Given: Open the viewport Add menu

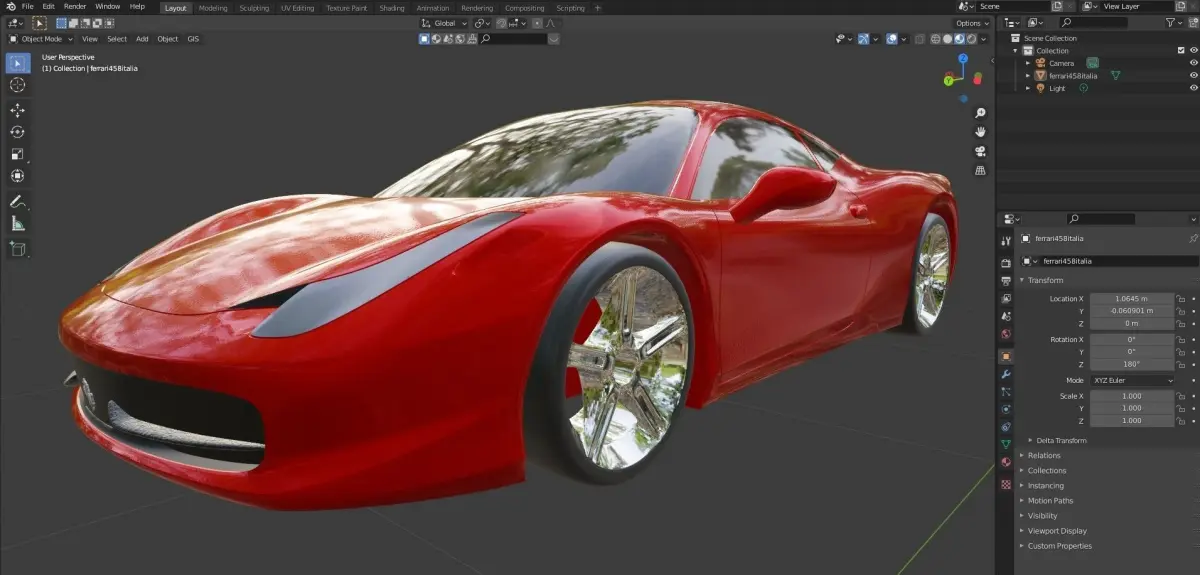Looking at the screenshot, I should (142, 39).
